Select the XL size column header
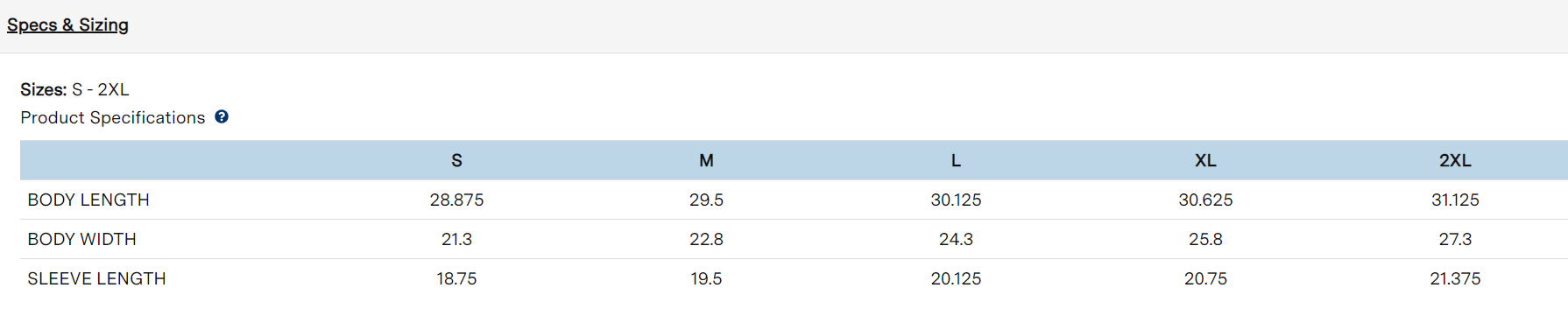Image resolution: width=1568 pixels, height=316 pixels. 1205,160
